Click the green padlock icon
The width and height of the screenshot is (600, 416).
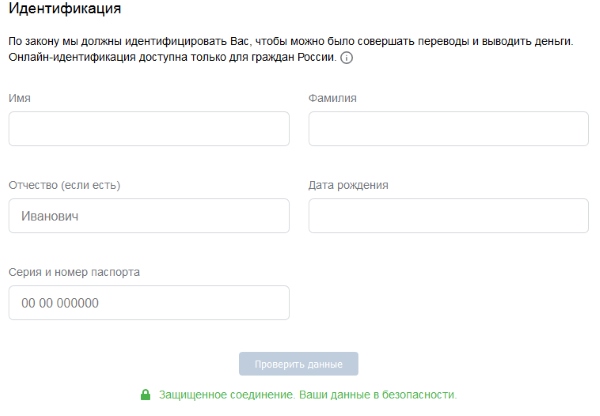click(x=145, y=394)
